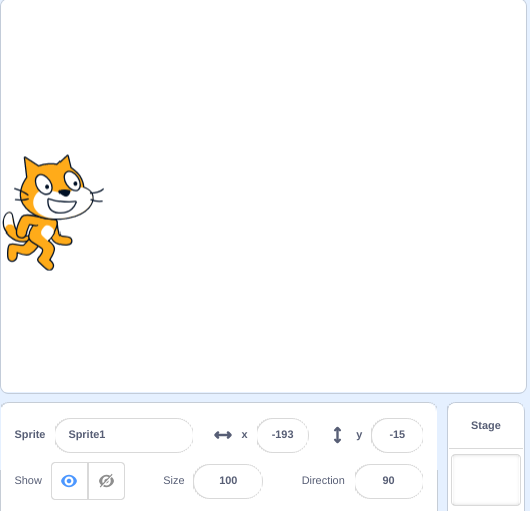Image resolution: width=530 pixels, height=511 pixels.
Task: Click the x position field showing -193
Action: (283, 435)
